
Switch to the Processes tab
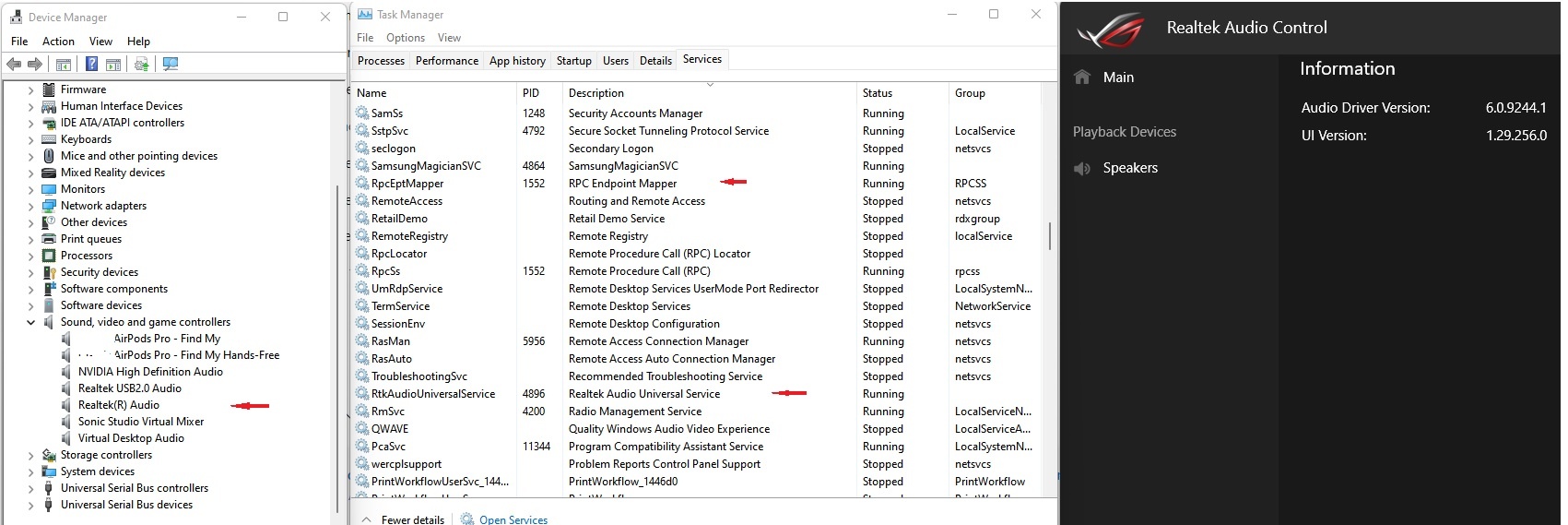pyautogui.click(x=381, y=61)
